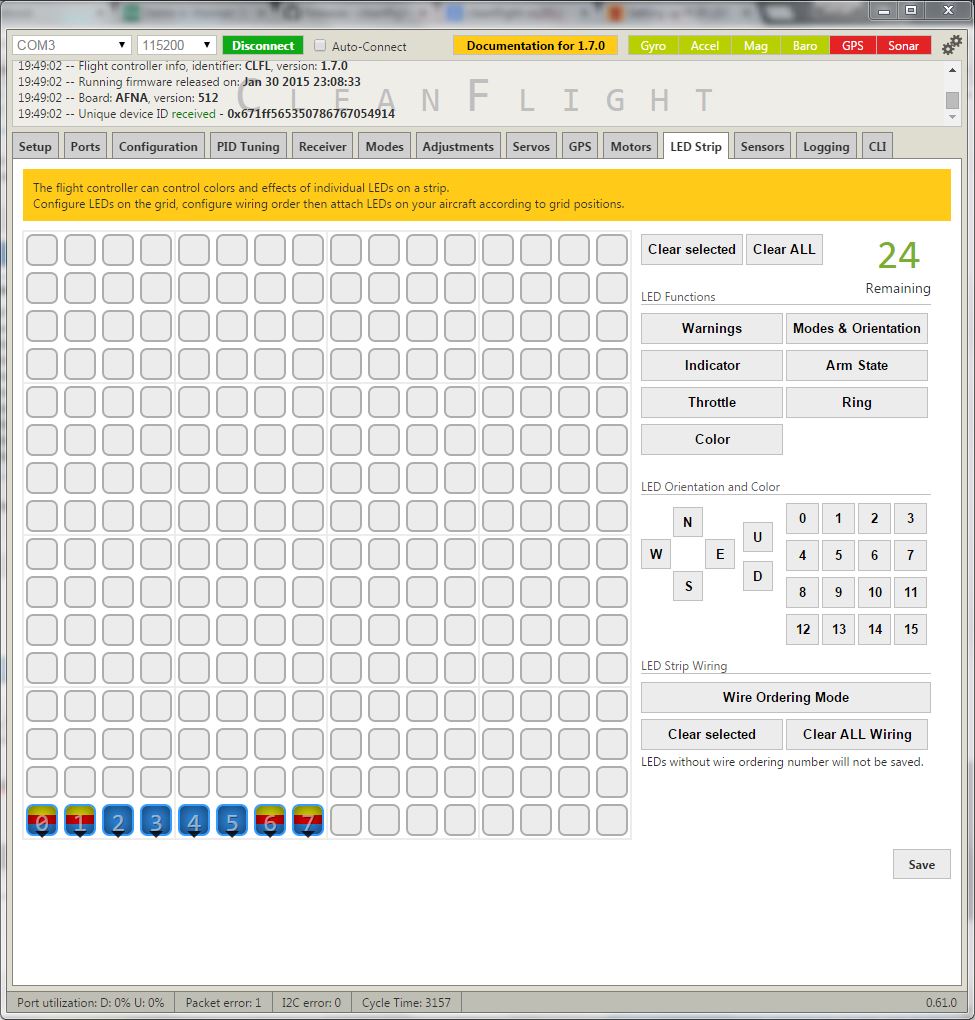Switch to the PID Tuning tab
The width and height of the screenshot is (975, 1020).
click(x=247, y=147)
